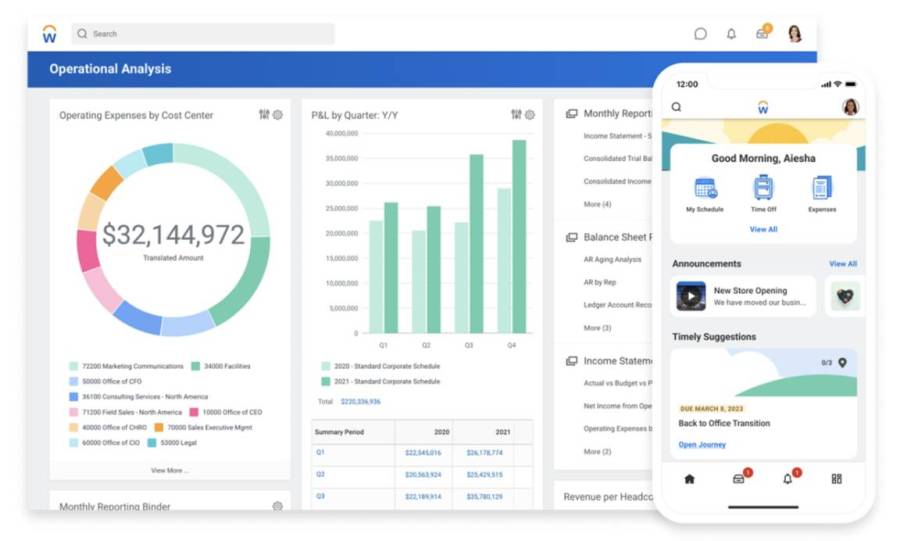Screen dimensions: 900x541
Task: Click the Summary Period column header
Action: point(339,432)
